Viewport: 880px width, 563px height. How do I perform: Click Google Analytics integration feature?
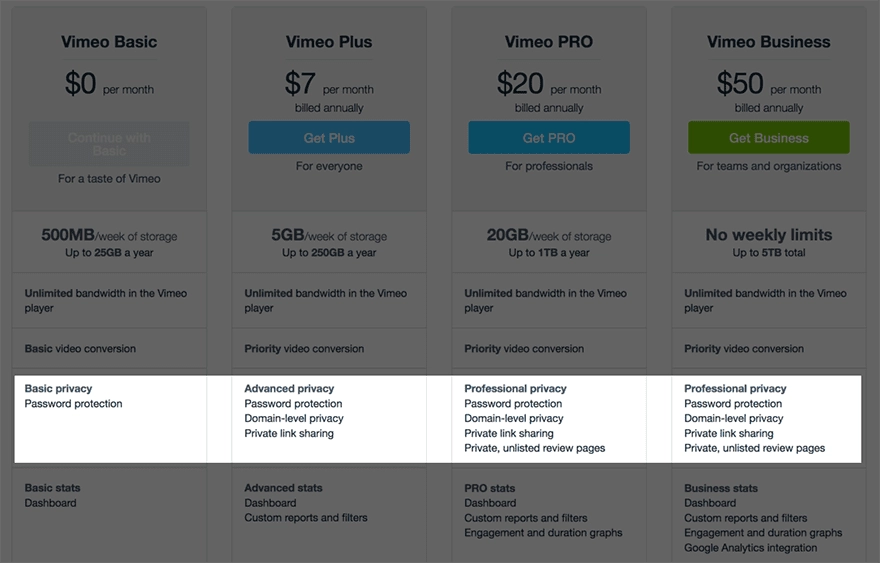pyautogui.click(x=750, y=548)
